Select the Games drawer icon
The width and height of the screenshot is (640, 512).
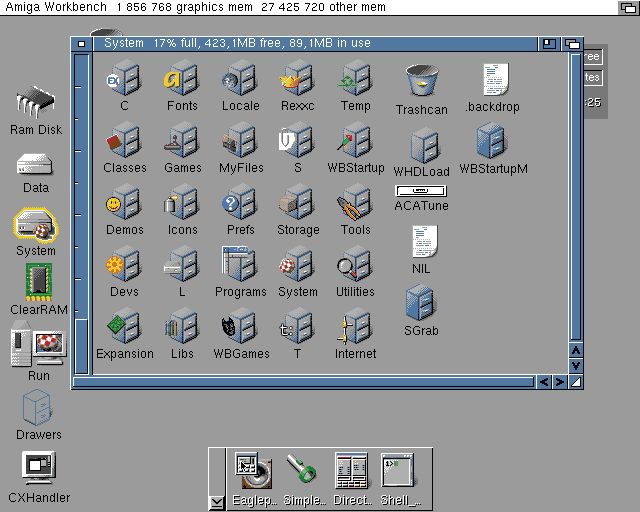point(182,140)
